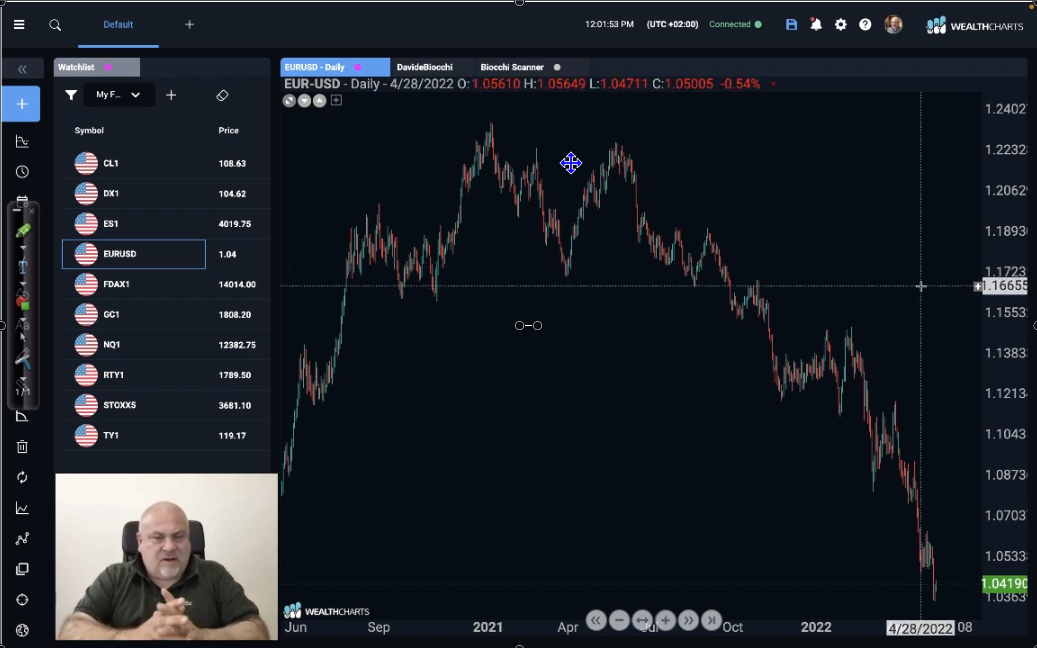
Task: Click the chart header plus square icon
Action: (x=336, y=101)
